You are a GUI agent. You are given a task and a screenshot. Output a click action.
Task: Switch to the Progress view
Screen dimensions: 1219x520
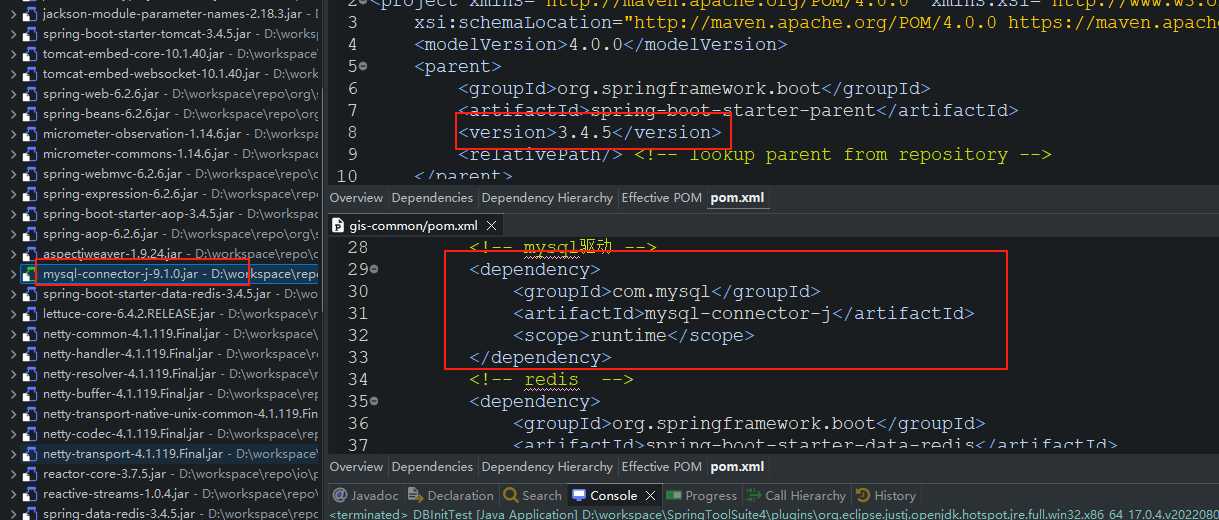coord(702,495)
